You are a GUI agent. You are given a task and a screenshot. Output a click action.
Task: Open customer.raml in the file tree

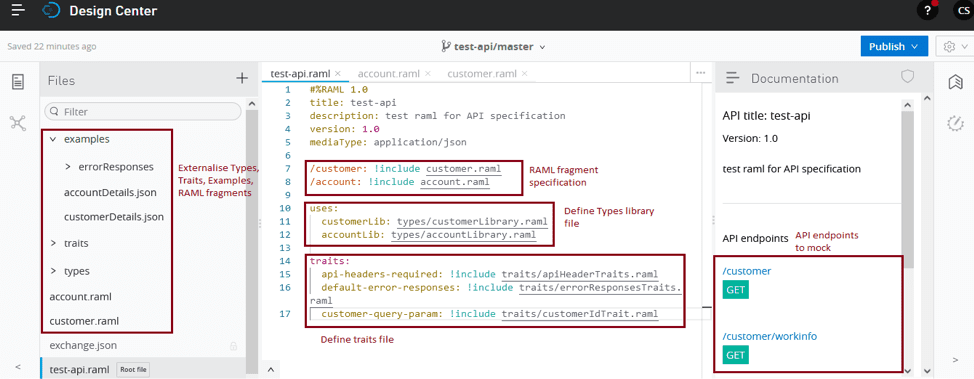(84, 321)
